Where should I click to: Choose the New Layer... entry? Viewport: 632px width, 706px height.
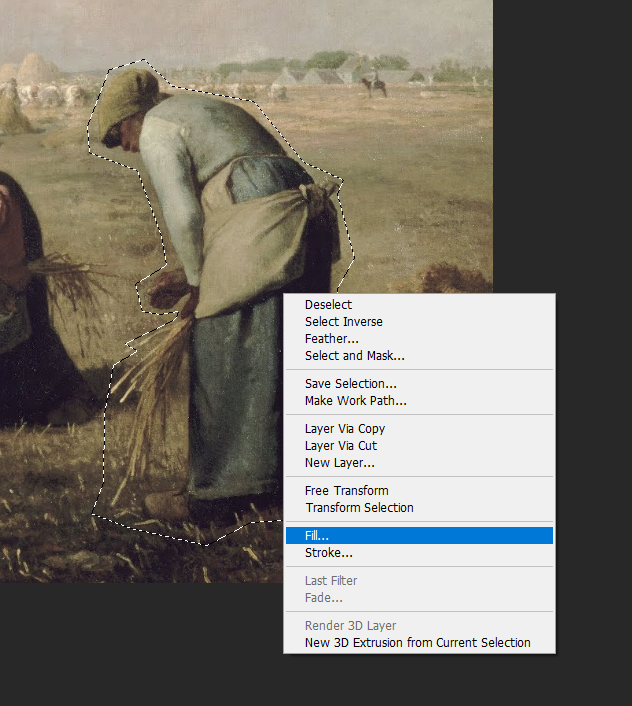pyautogui.click(x=419, y=463)
